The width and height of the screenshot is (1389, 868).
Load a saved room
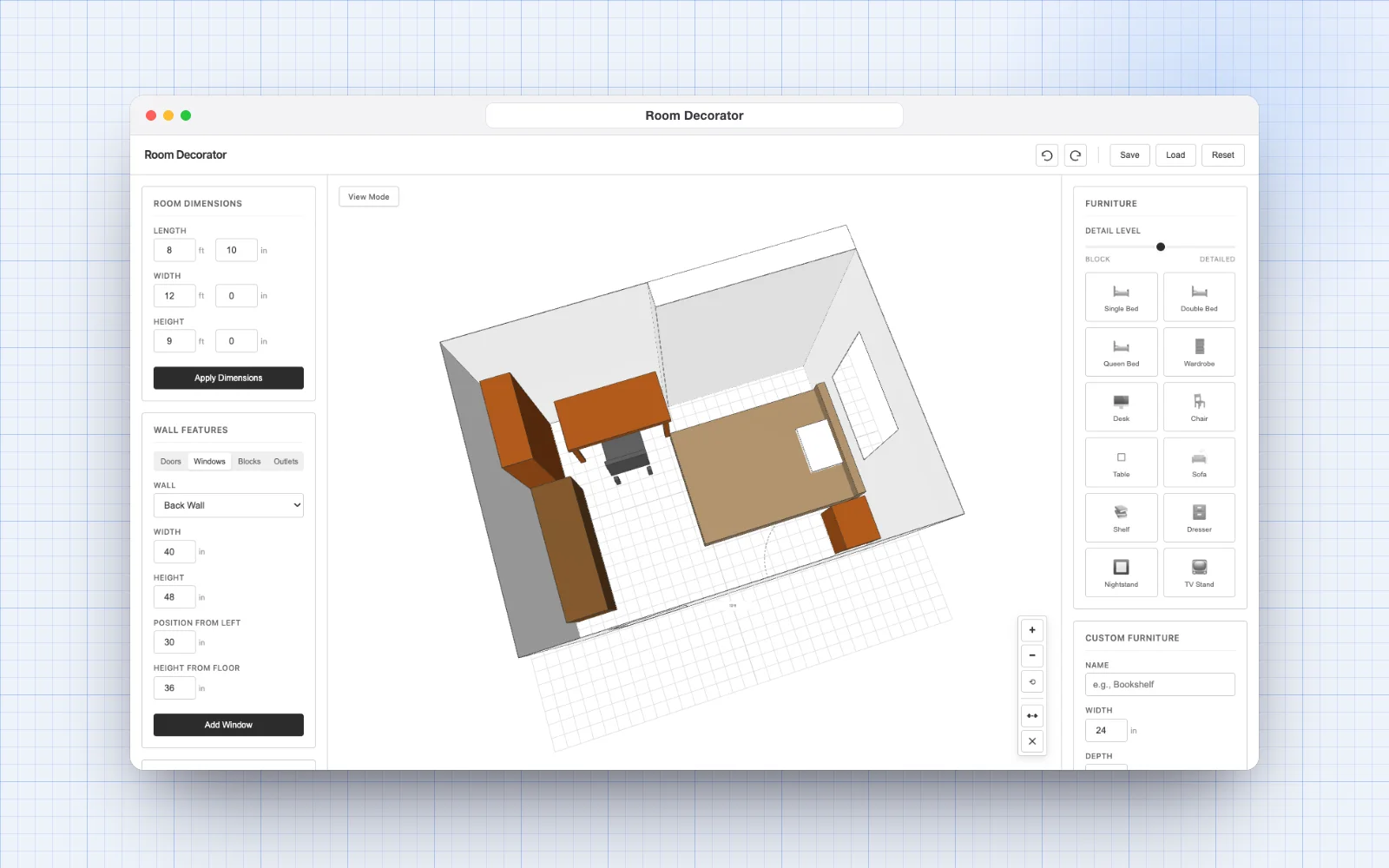click(1175, 155)
